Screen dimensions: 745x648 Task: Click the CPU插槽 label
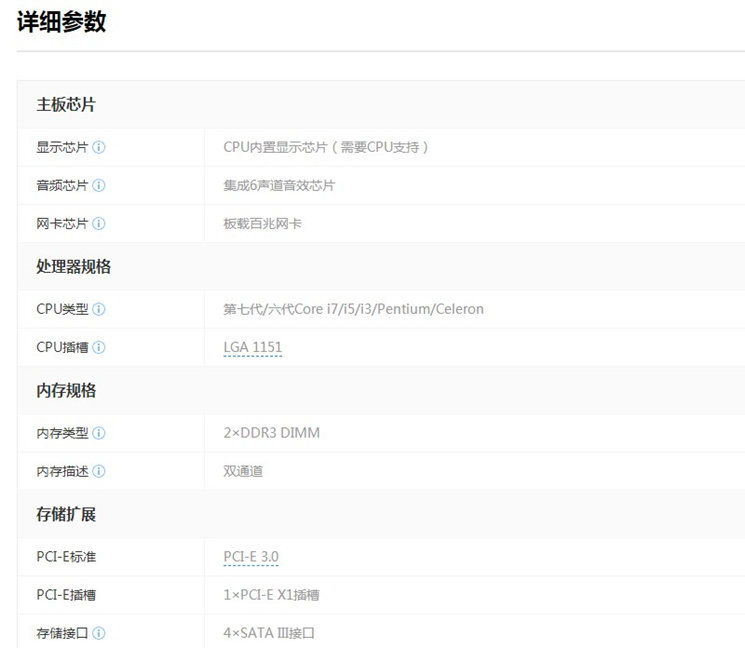[x=62, y=347]
